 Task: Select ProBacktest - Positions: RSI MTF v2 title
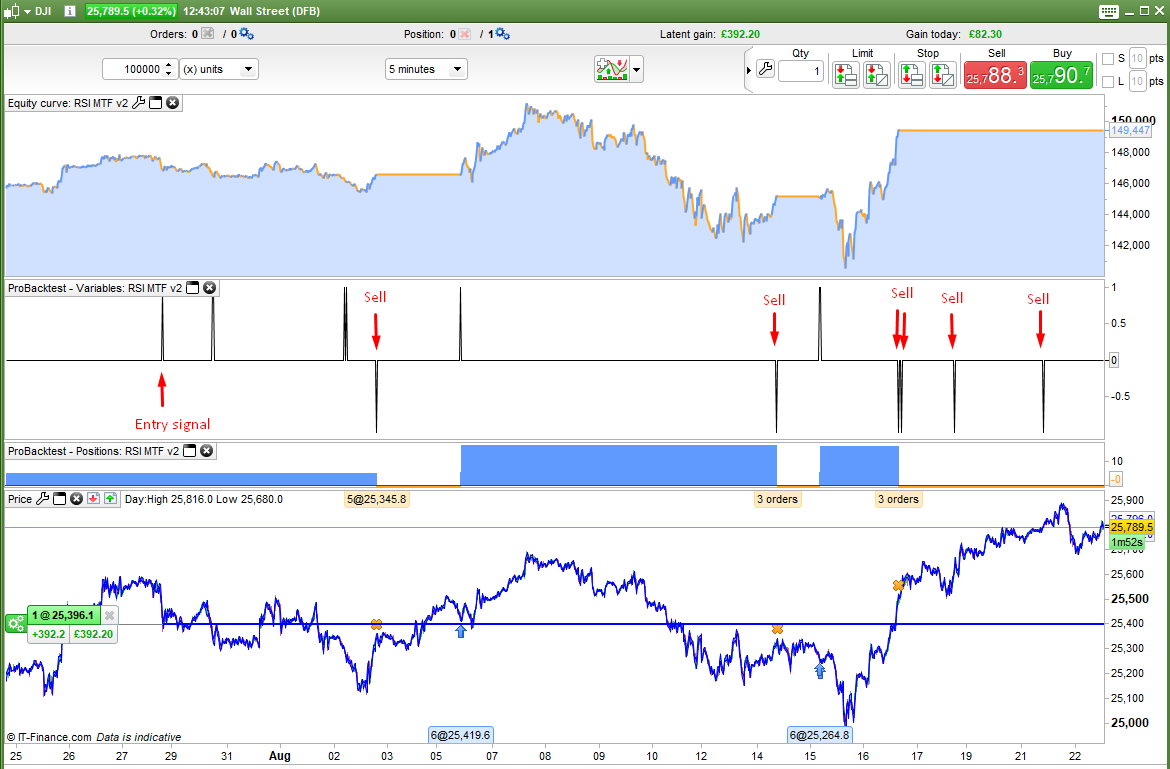pyautogui.click(x=93, y=451)
